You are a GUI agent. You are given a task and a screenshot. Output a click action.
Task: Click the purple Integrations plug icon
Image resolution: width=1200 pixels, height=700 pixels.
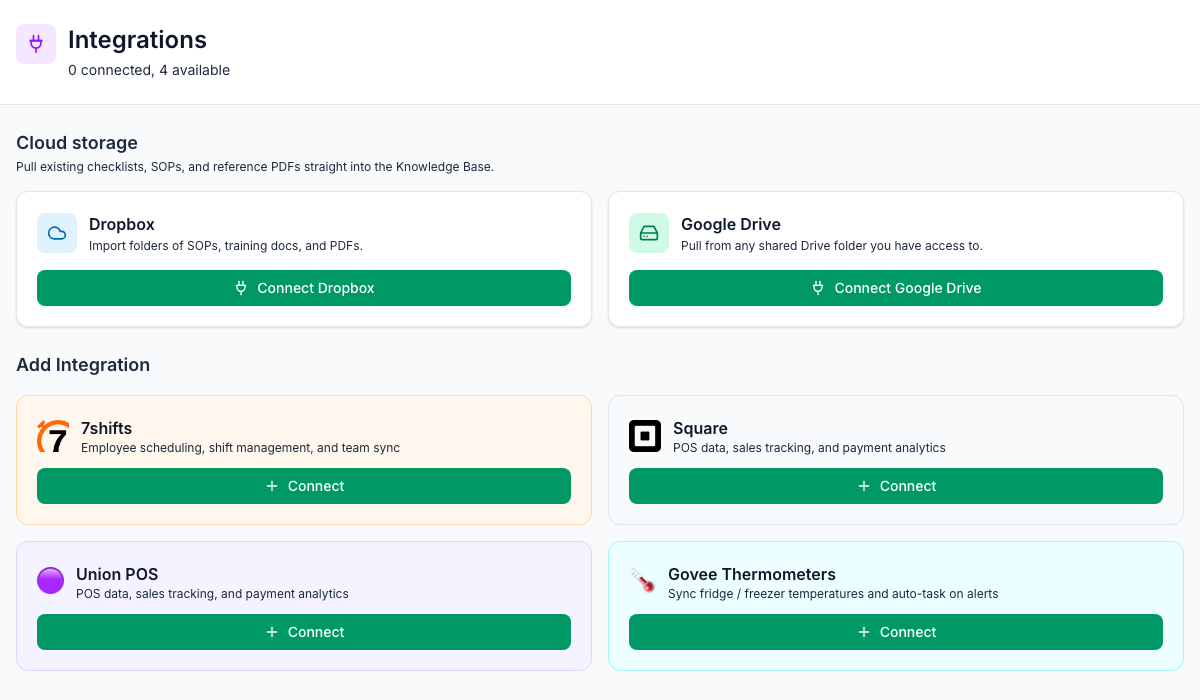36,44
